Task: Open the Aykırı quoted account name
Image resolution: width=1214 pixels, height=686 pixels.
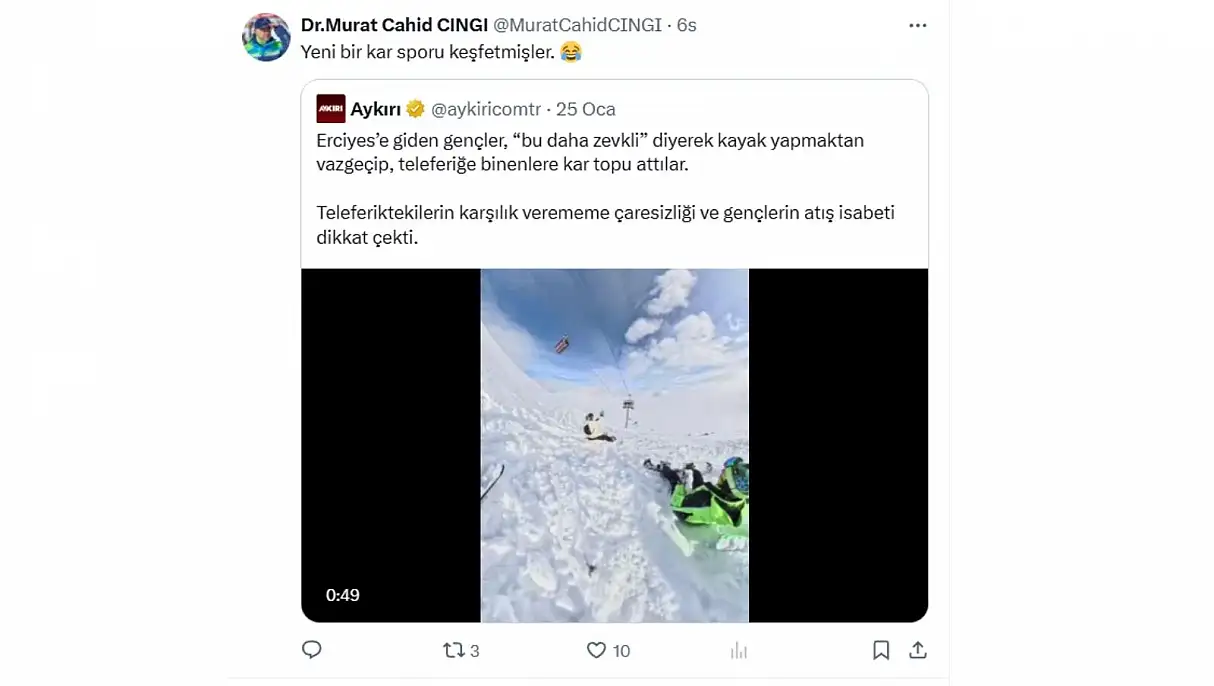Action: pyautogui.click(x=376, y=109)
